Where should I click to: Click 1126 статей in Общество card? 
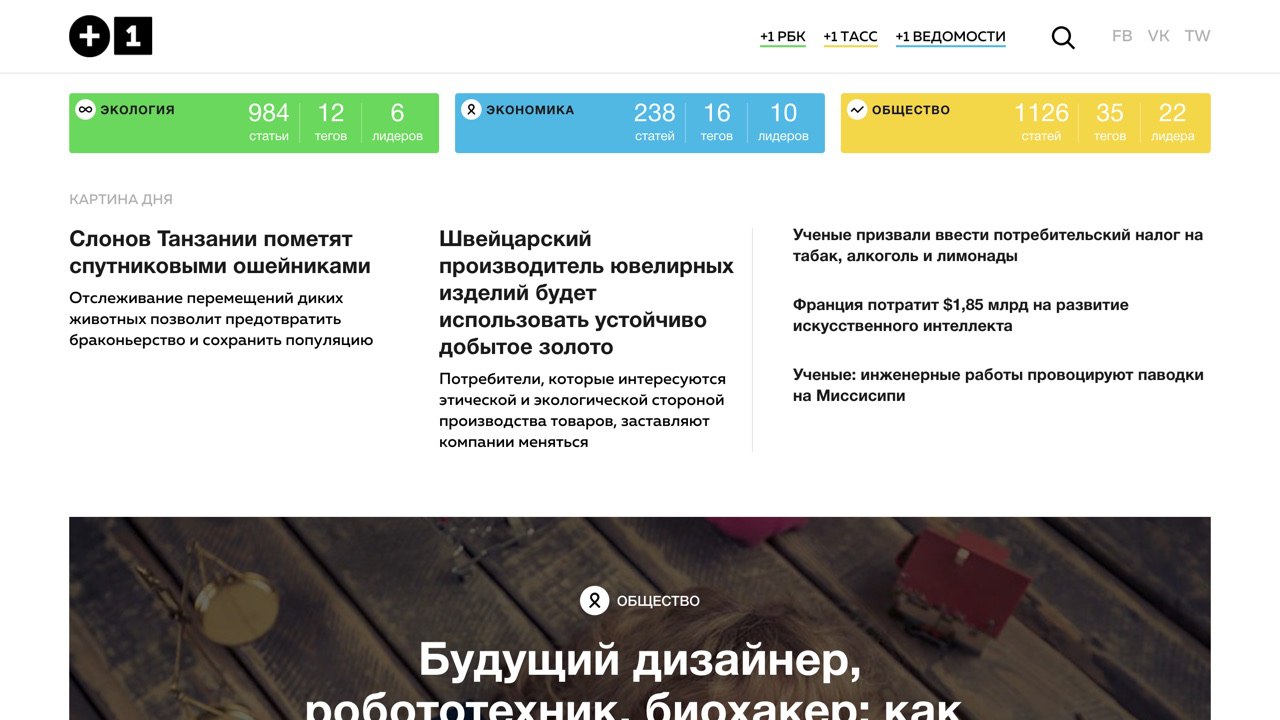[x=1041, y=122]
